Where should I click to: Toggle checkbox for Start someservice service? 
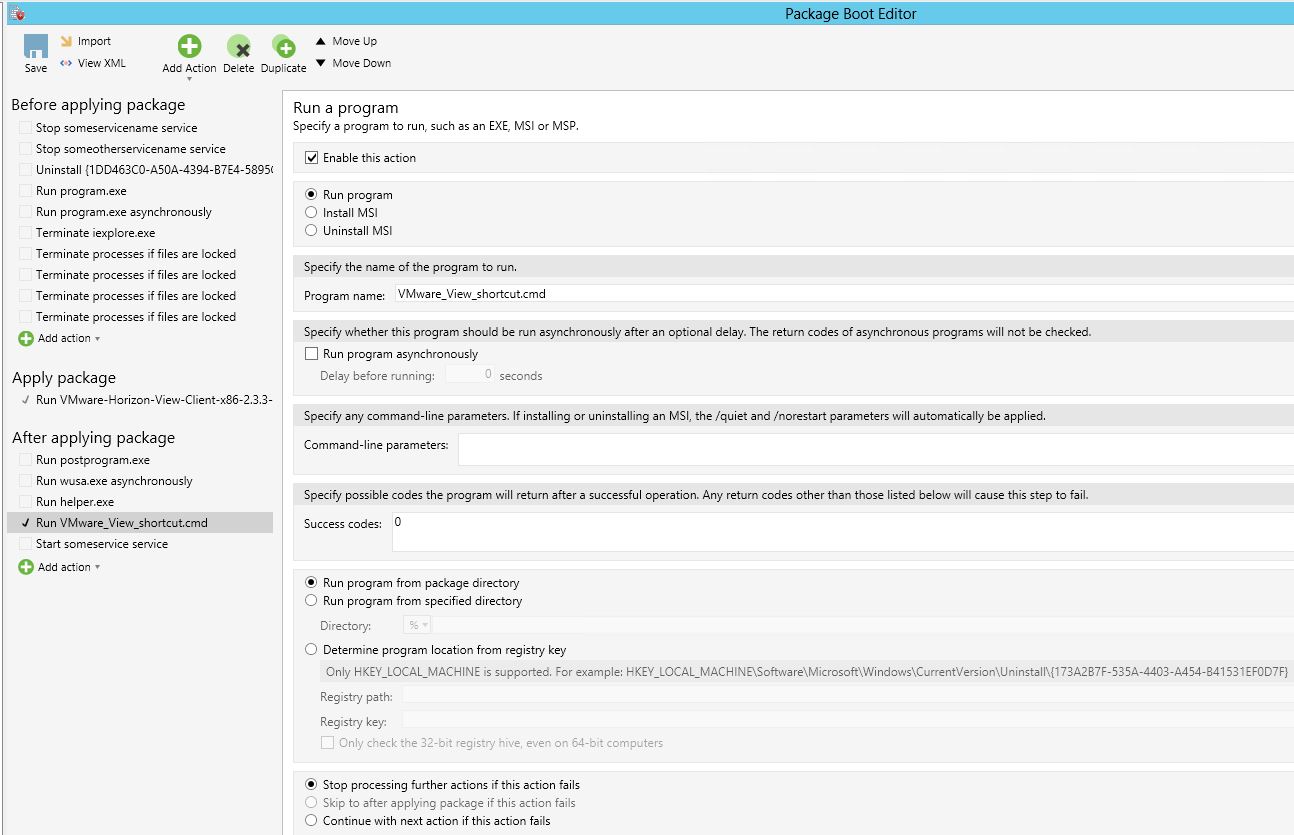[x=25, y=544]
